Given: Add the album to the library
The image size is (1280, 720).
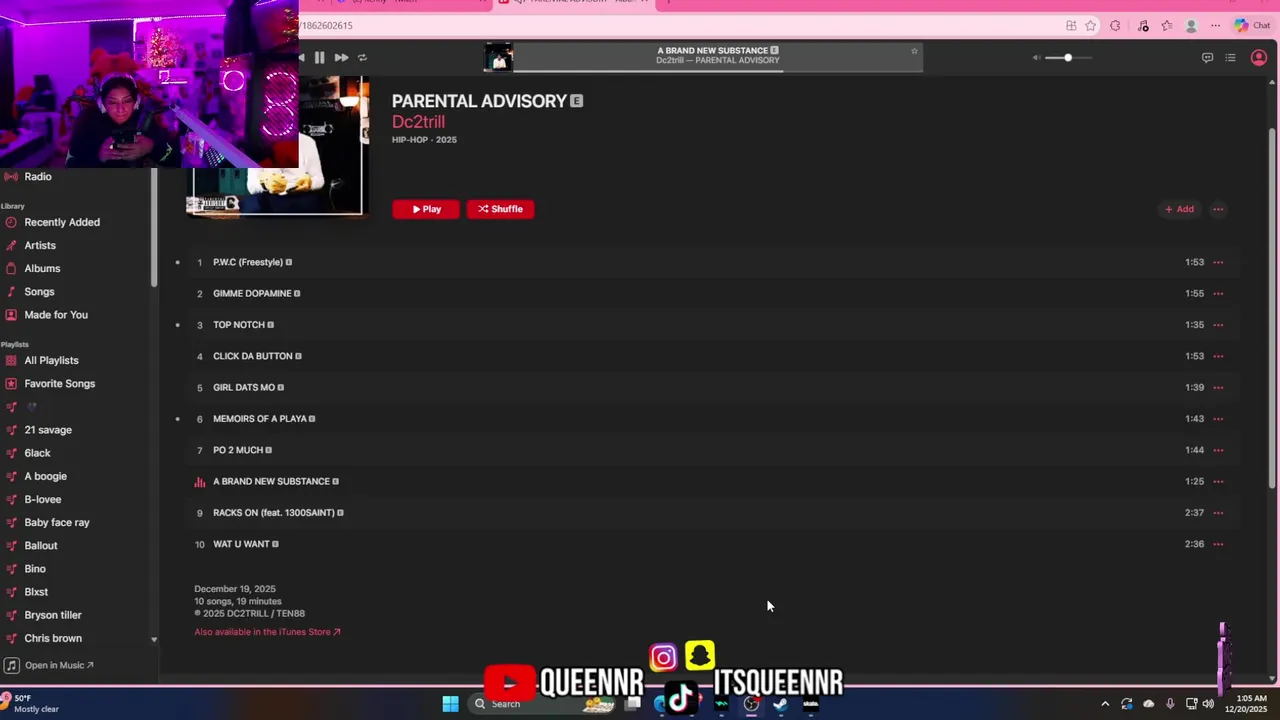Looking at the screenshot, I should 1179,209.
